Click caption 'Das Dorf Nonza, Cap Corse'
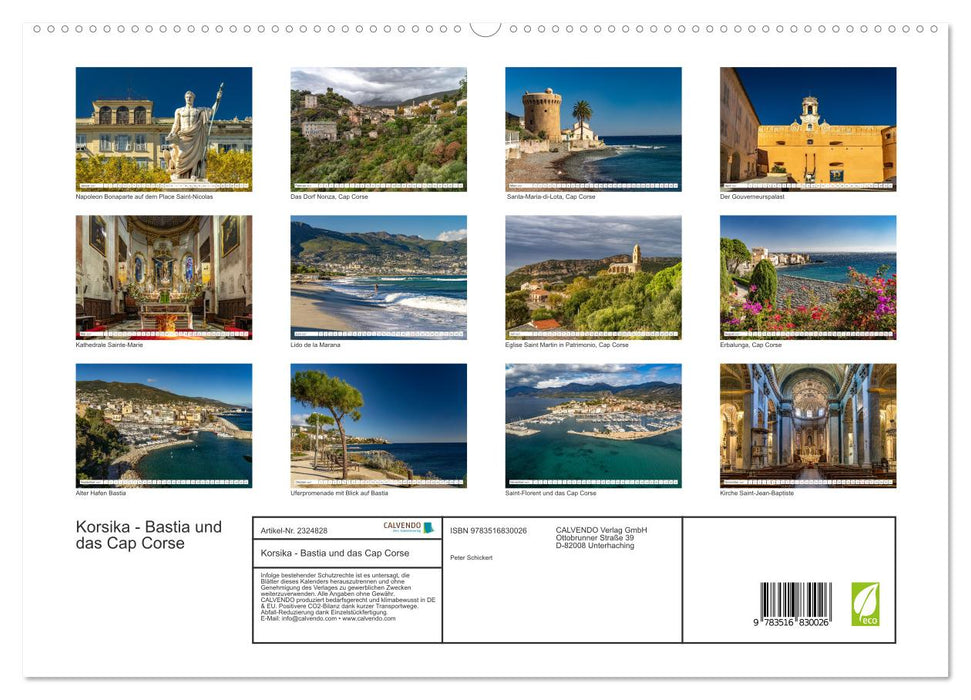Viewport: 971px width, 700px height. [x=329, y=196]
